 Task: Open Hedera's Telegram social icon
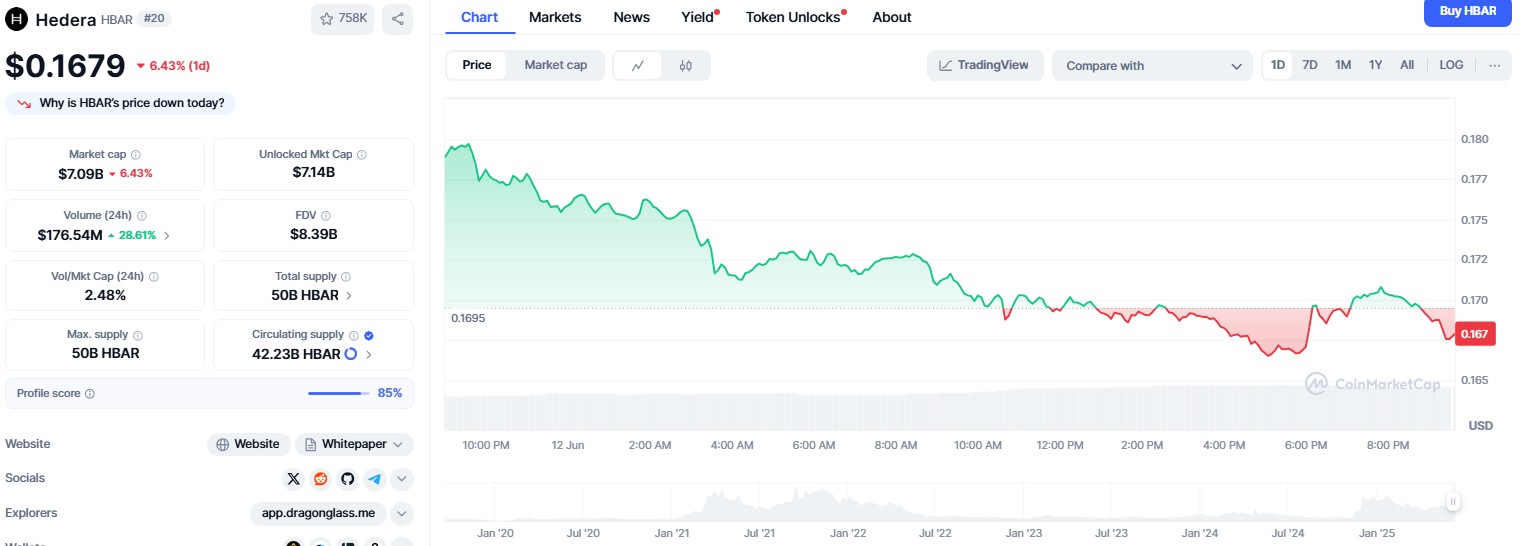pyautogui.click(x=374, y=479)
